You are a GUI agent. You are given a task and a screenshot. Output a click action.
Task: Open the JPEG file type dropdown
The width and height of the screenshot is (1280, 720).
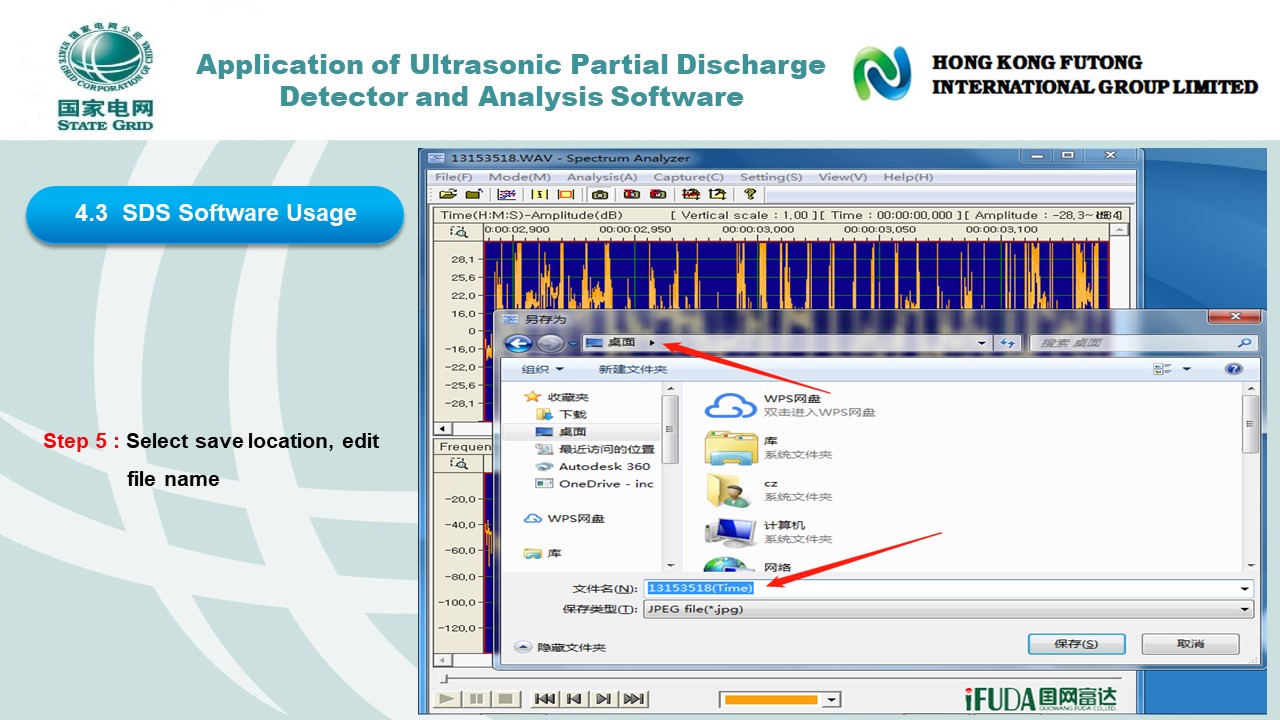click(1245, 609)
